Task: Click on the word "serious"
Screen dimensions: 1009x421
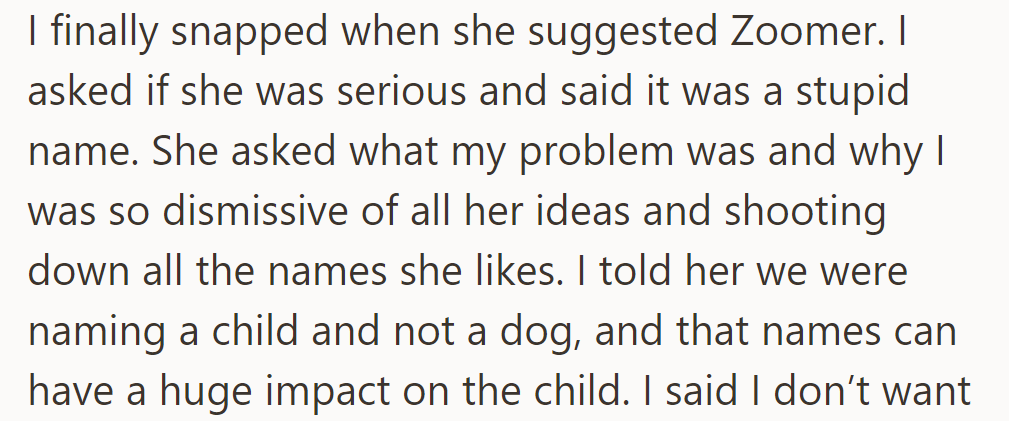Action: click(402, 92)
